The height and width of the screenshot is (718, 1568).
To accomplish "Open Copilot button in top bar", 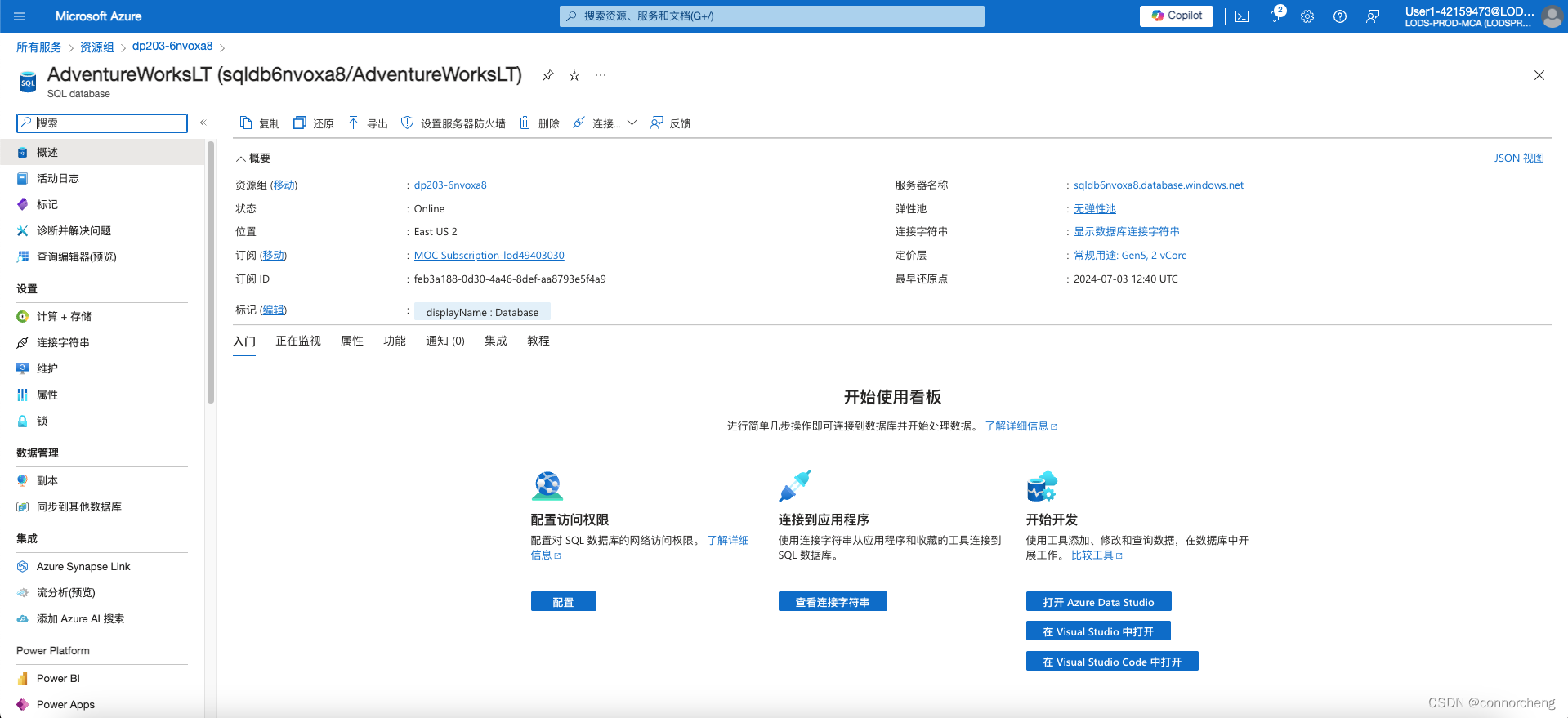I will click(1177, 16).
